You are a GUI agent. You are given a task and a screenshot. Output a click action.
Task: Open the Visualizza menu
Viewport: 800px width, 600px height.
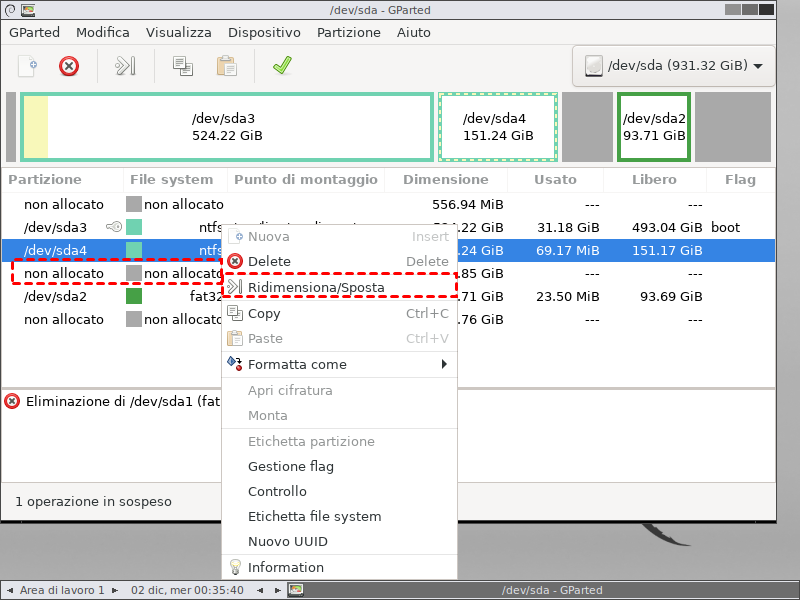point(179,32)
